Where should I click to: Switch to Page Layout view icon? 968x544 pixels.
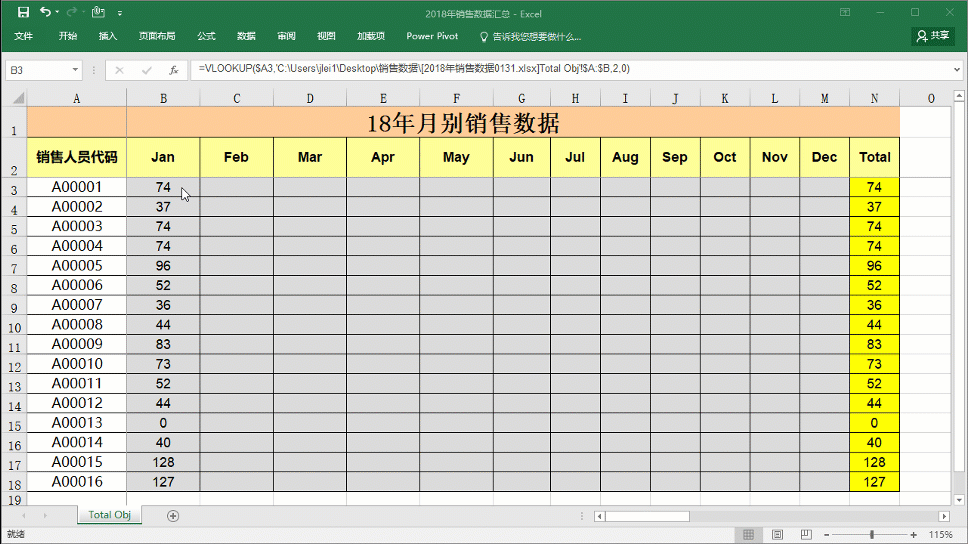777,535
